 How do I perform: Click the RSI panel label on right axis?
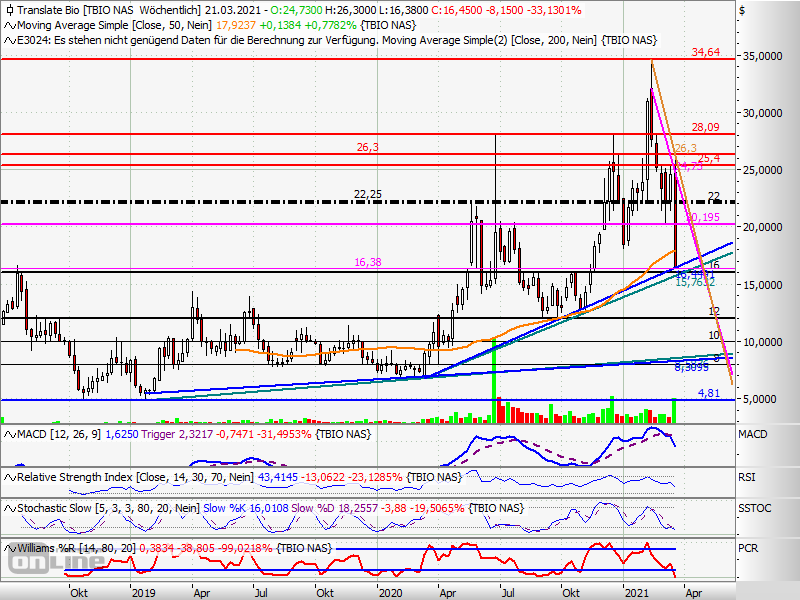748,478
